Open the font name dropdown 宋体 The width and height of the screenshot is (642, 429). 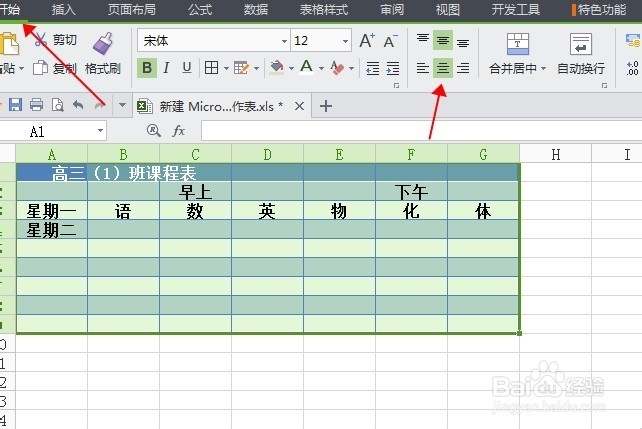point(284,41)
